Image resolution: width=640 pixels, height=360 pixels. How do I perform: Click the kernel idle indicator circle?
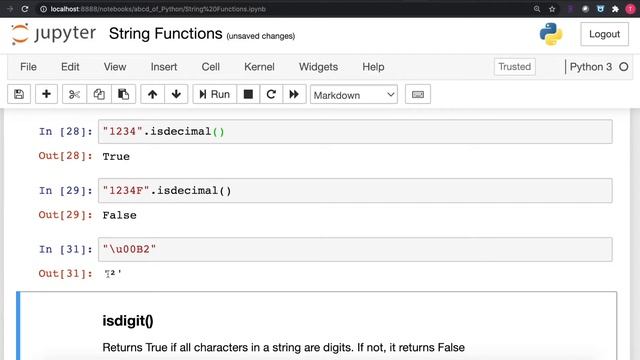(x=623, y=67)
